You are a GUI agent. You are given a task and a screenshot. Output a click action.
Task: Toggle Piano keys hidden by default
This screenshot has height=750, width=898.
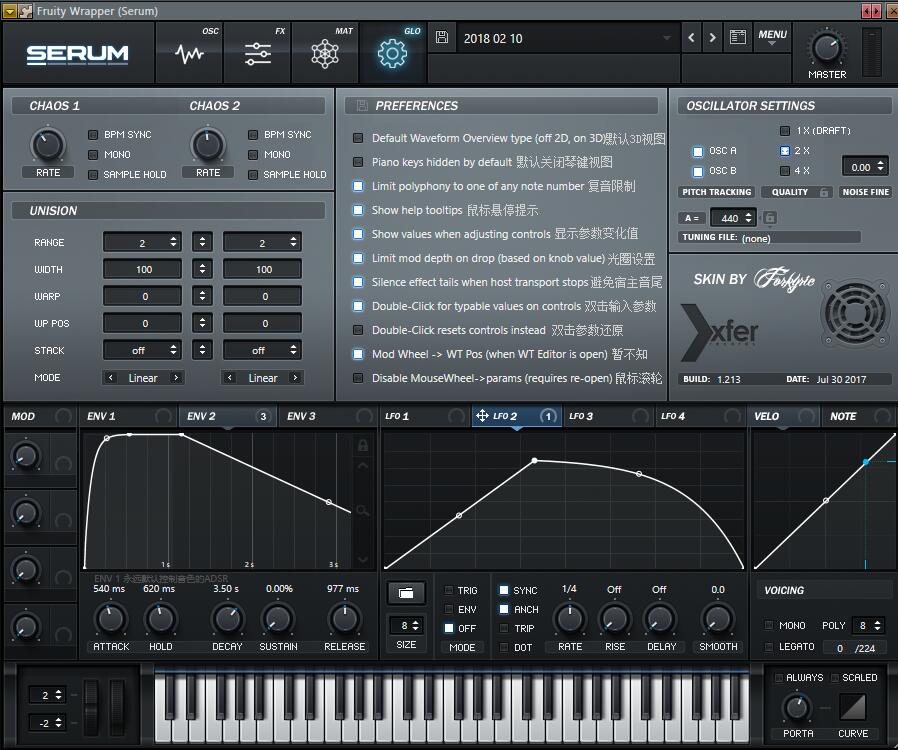pyautogui.click(x=358, y=162)
